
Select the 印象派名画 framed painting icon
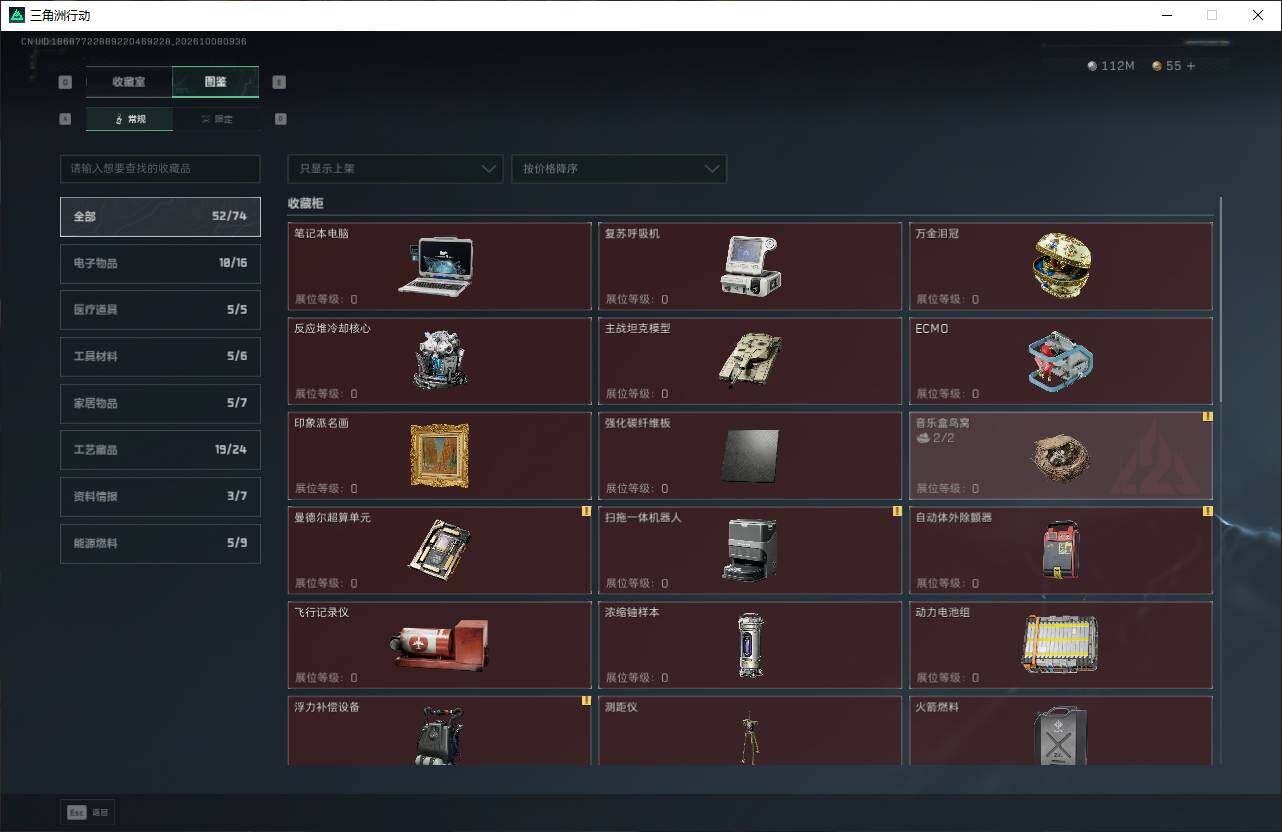click(440, 455)
